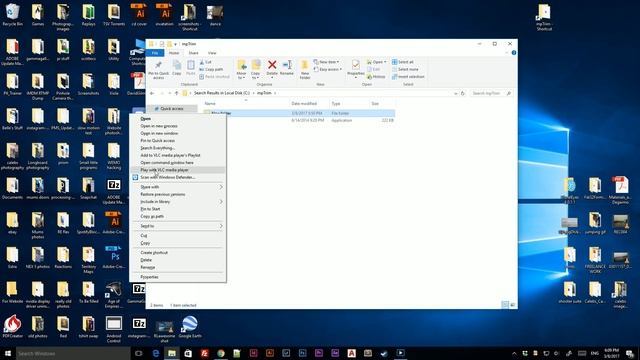This screenshot has width=640, height=360.
Task: Switch to the View ribbon tab
Action: (212, 53)
